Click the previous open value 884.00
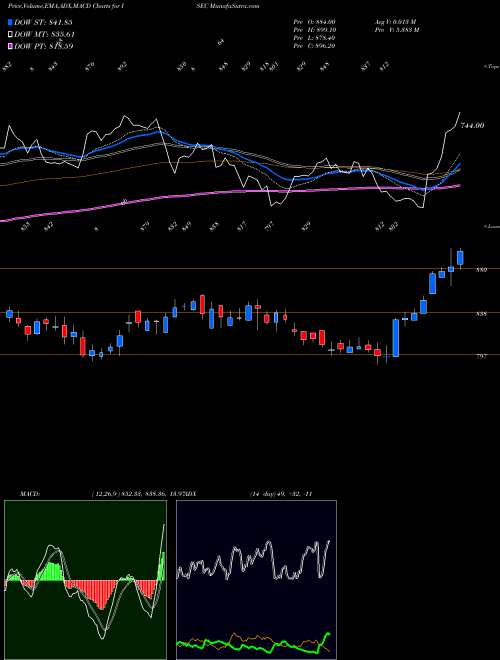 (326, 21)
